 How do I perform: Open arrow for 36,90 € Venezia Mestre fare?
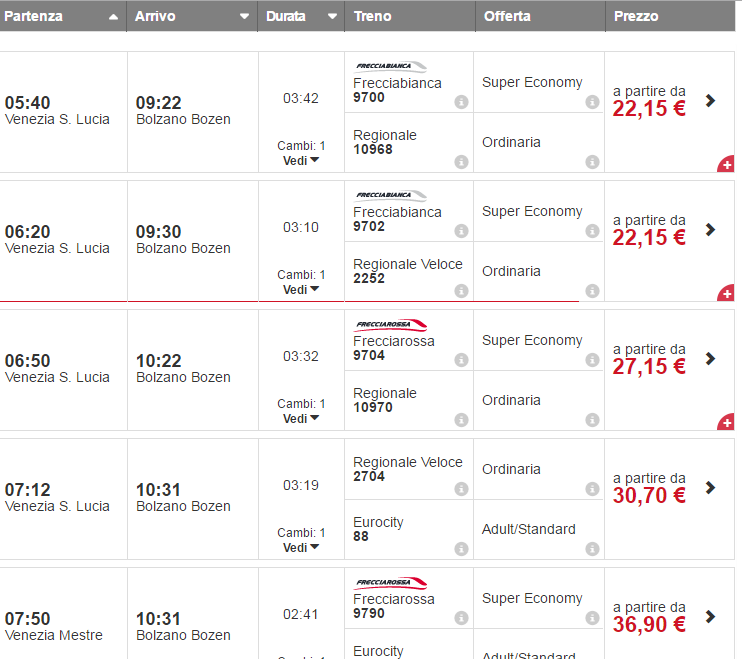[x=710, y=616]
